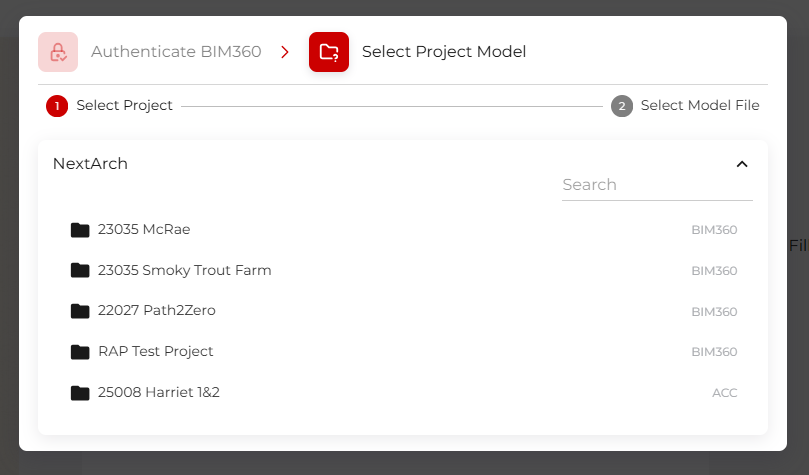Click the red chevron between wizard steps
The width and height of the screenshot is (809, 475).
[x=285, y=52]
